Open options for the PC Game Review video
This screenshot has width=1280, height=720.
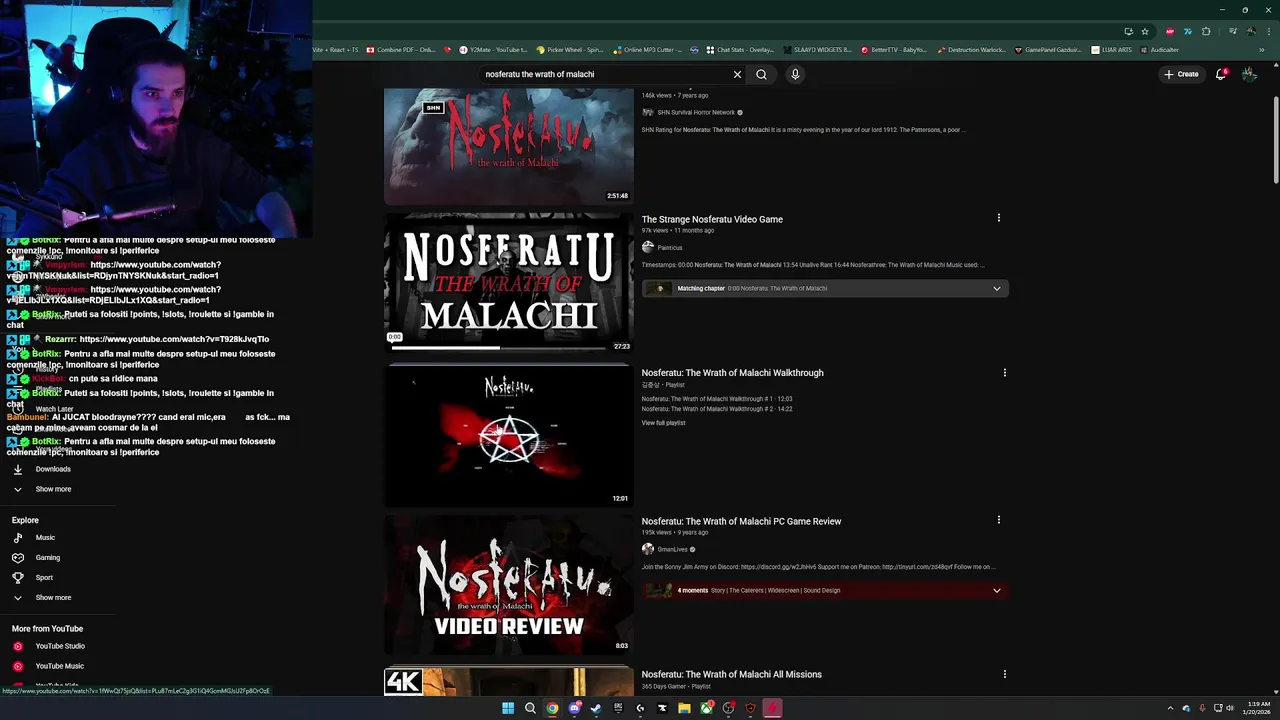click(998, 520)
